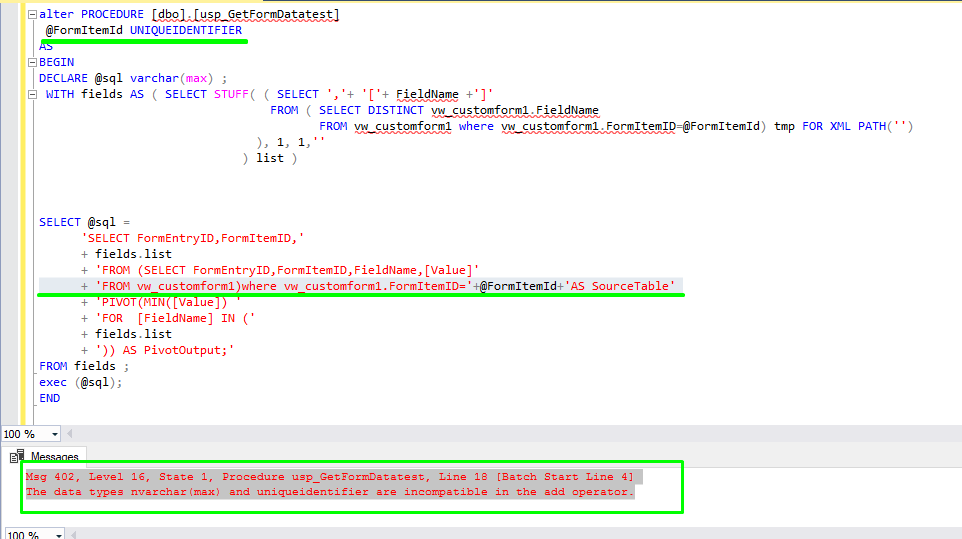Click the Messages tab icon
Image resolution: width=962 pixels, height=539 pixels.
coord(17,456)
